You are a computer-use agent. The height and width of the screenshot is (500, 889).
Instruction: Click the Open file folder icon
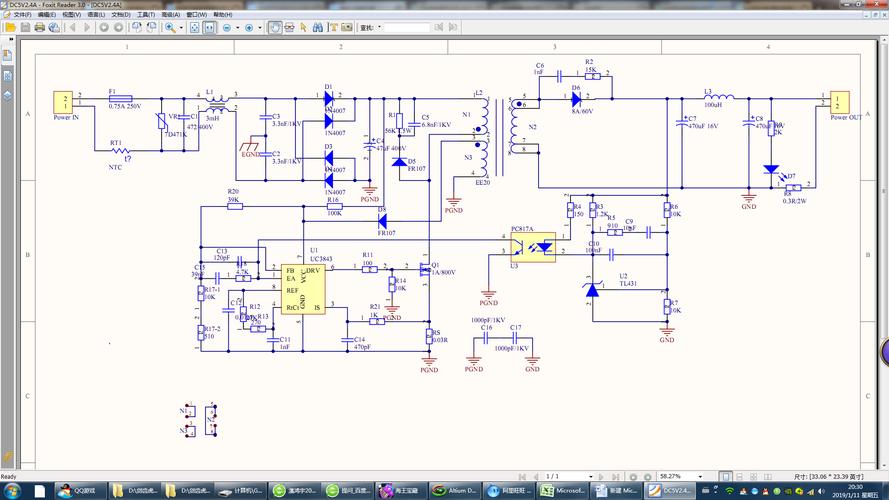pyautogui.click(x=10, y=28)
